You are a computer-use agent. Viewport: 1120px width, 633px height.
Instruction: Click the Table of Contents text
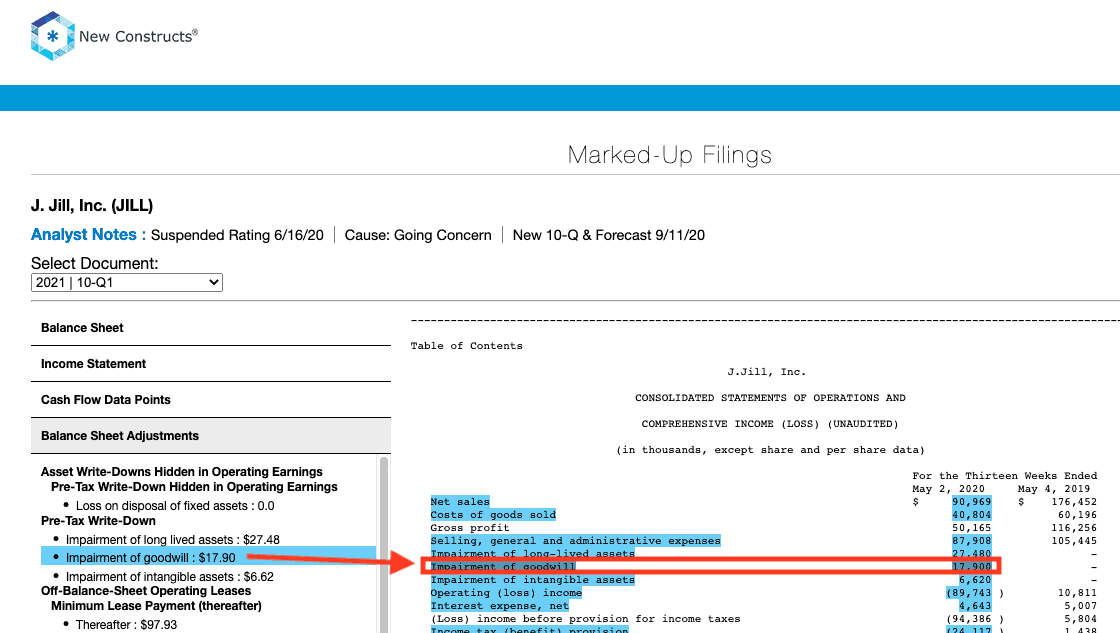pos(466,346)
